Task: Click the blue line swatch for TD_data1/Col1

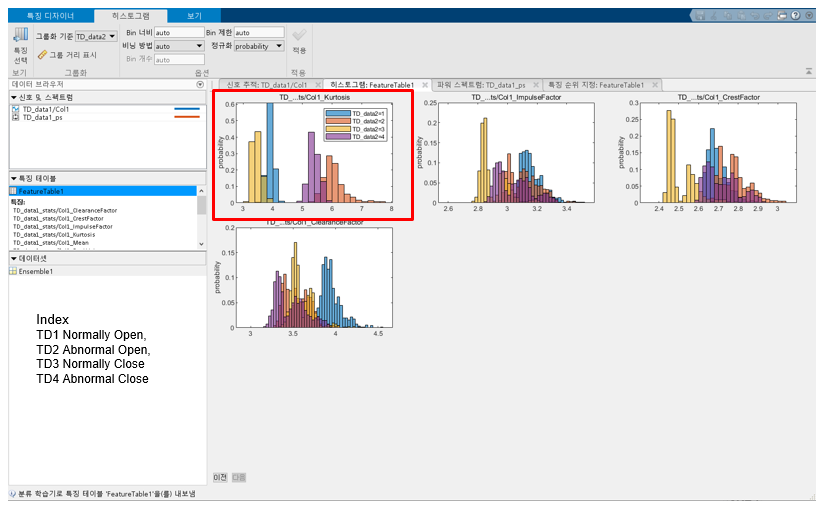Action: click(x=187, y=109)
